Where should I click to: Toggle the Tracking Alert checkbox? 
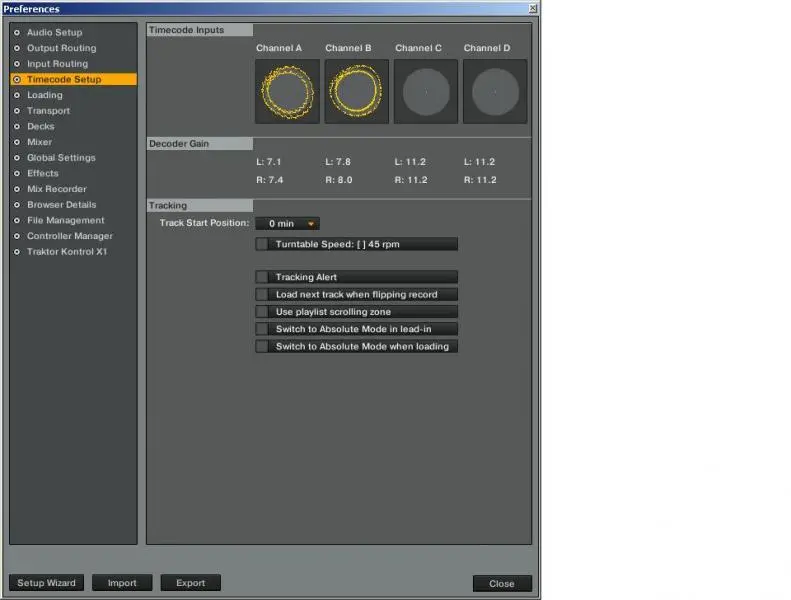263,277
